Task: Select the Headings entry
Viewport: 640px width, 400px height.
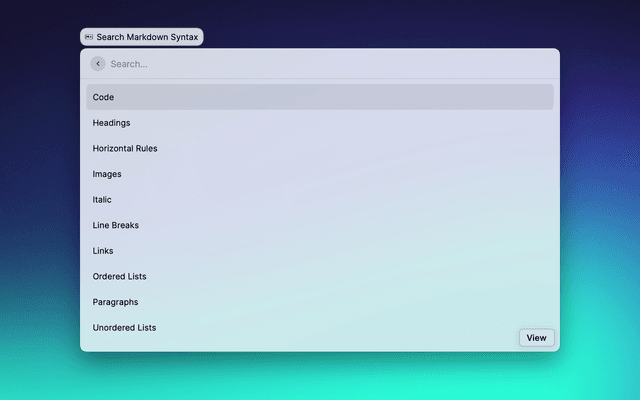Action: point(112,123)
